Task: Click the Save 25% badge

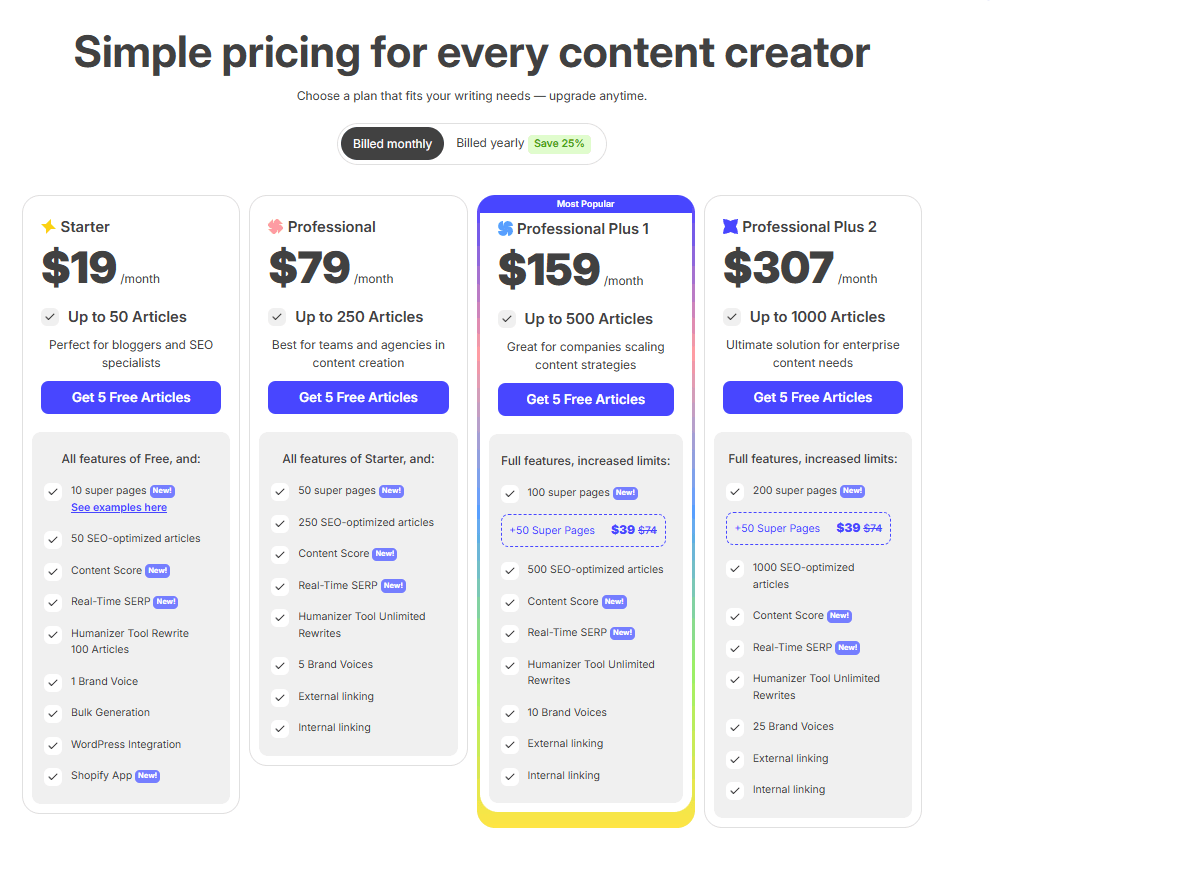Action: (559, 143)
